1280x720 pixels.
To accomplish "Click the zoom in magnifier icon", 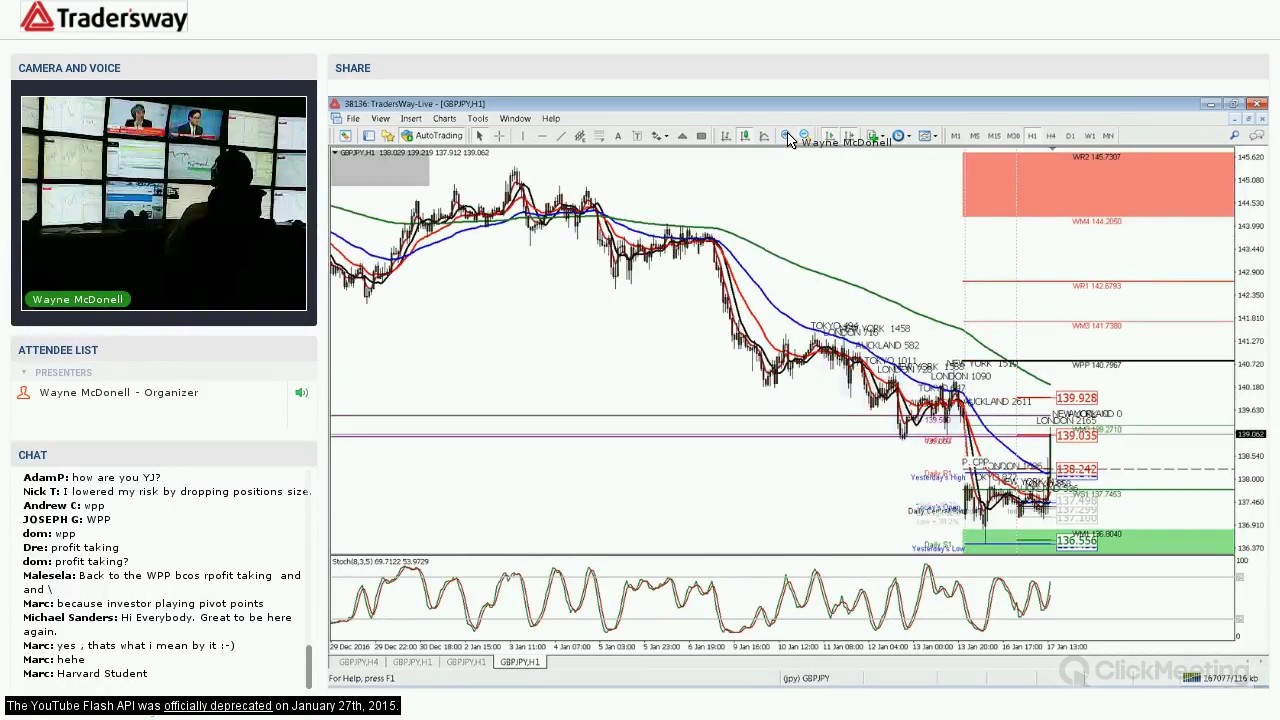I will [785, 135].
